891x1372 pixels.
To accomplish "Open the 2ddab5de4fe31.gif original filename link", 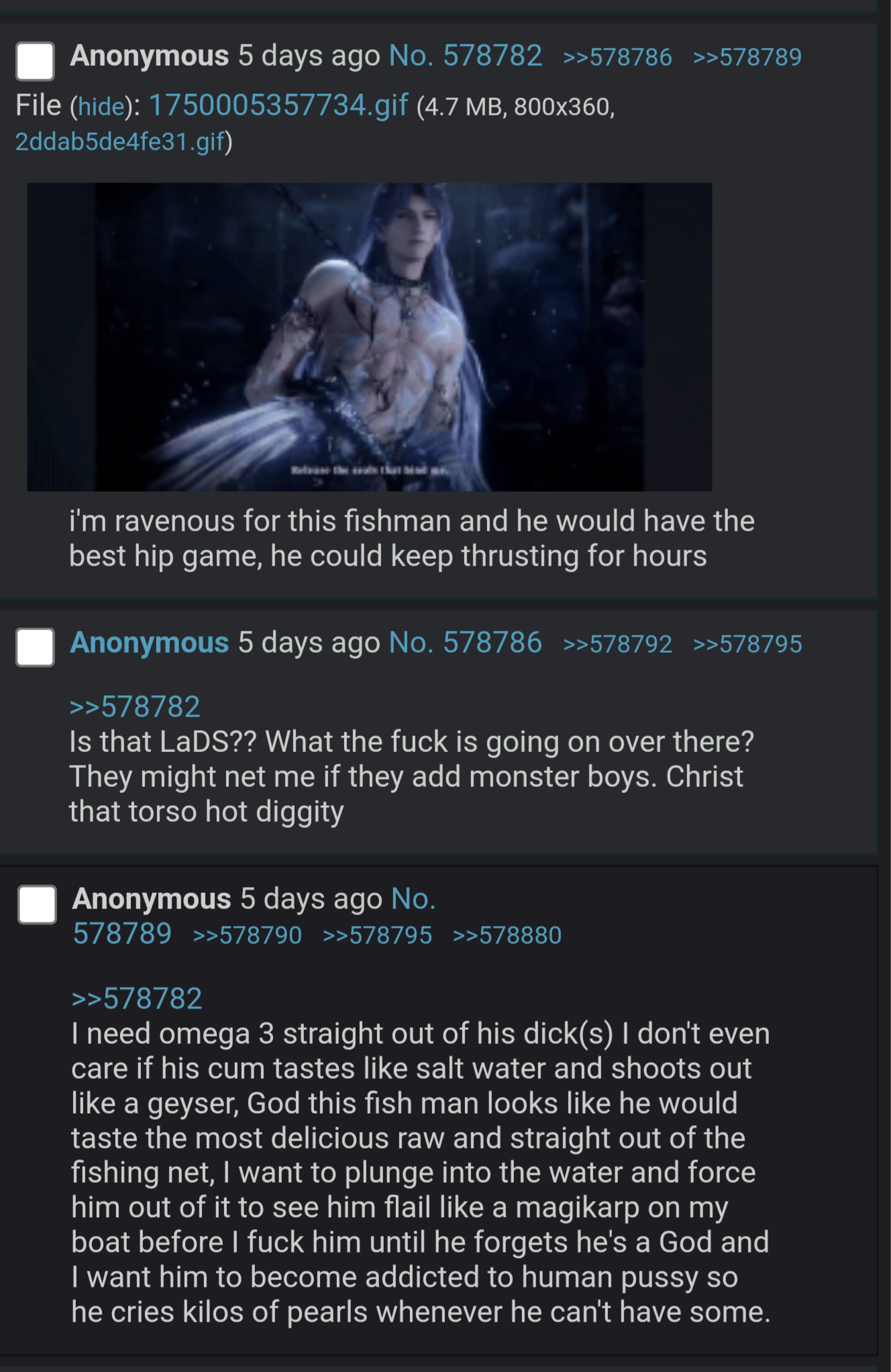I will [120, 142].
